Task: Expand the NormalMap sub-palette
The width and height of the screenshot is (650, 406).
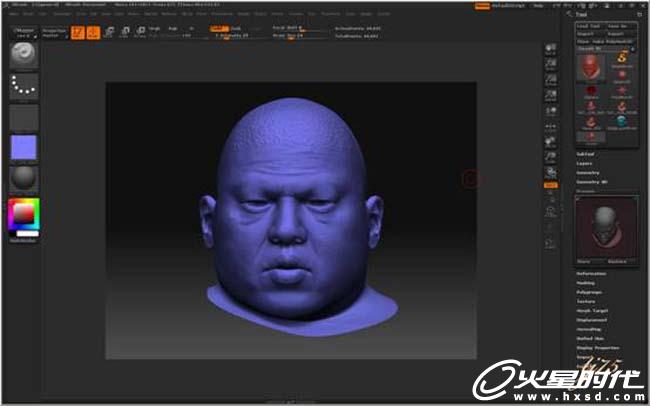Action: [589, 329]
